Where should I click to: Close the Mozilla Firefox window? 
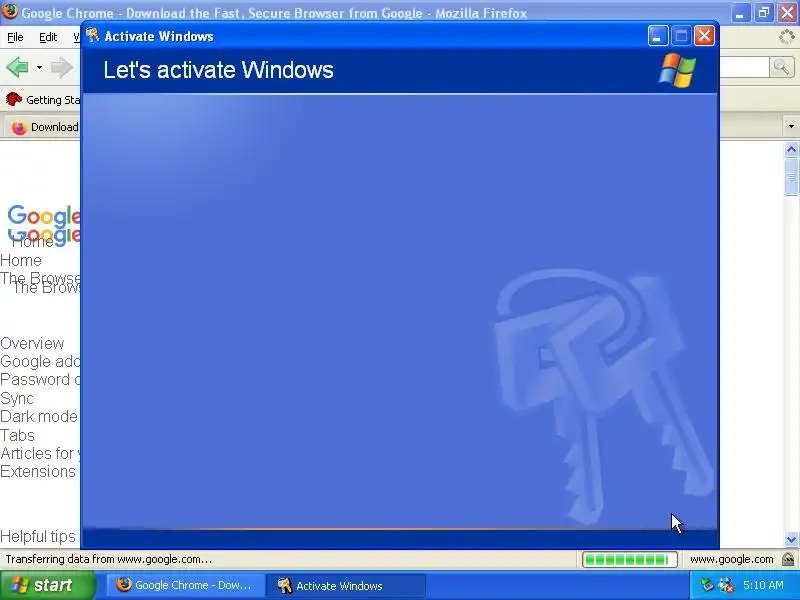click(788, 13)
